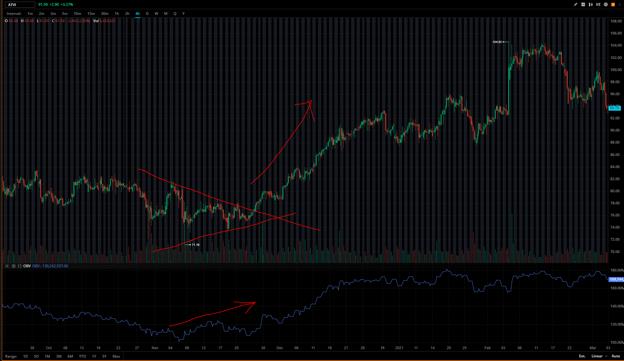Viewport: 624px width, 361px height.
Task: Click the ticker symbol input box
Action: [x=20, y=4]
